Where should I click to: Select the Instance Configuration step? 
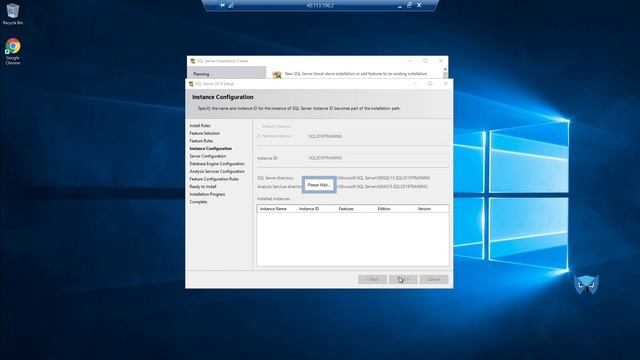point(211,149)
